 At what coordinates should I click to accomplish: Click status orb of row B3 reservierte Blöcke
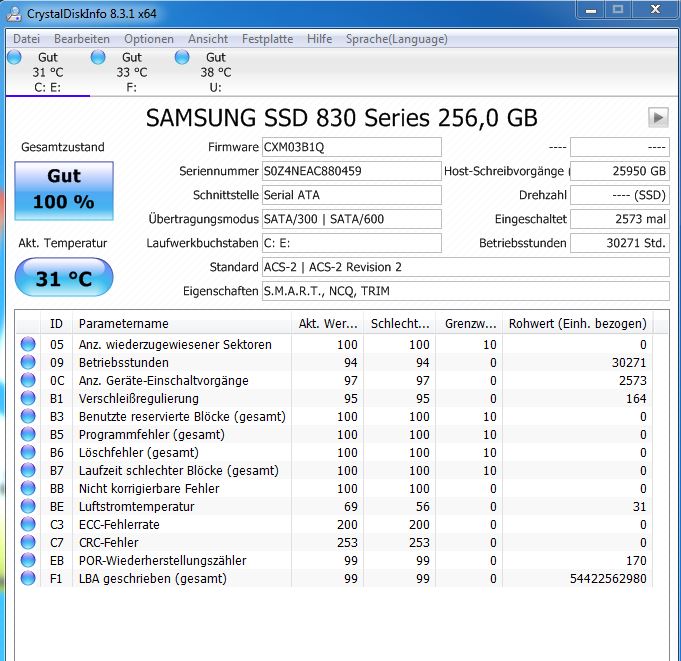point(28,416)
